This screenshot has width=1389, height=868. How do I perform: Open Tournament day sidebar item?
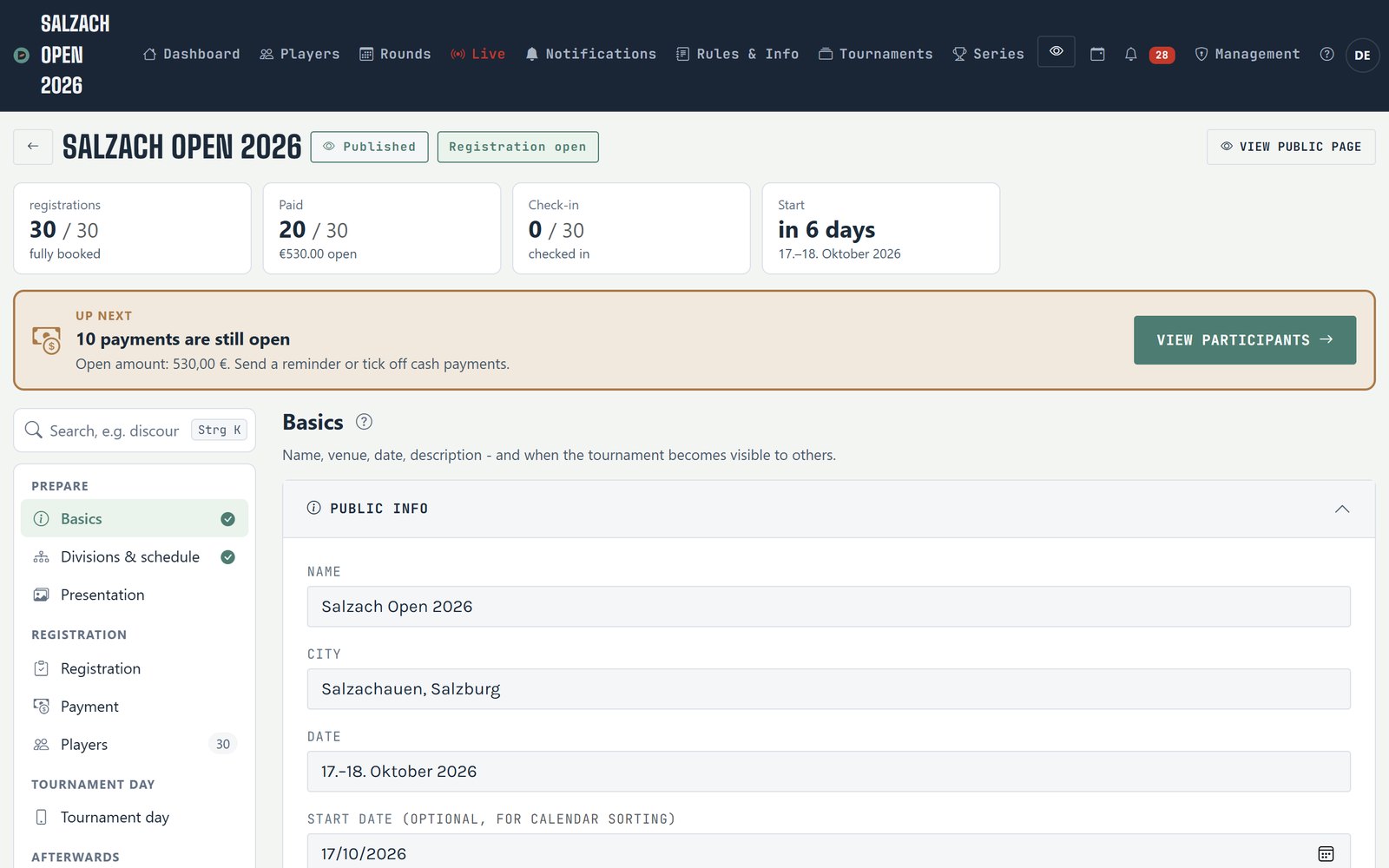(x=135, y=818)
